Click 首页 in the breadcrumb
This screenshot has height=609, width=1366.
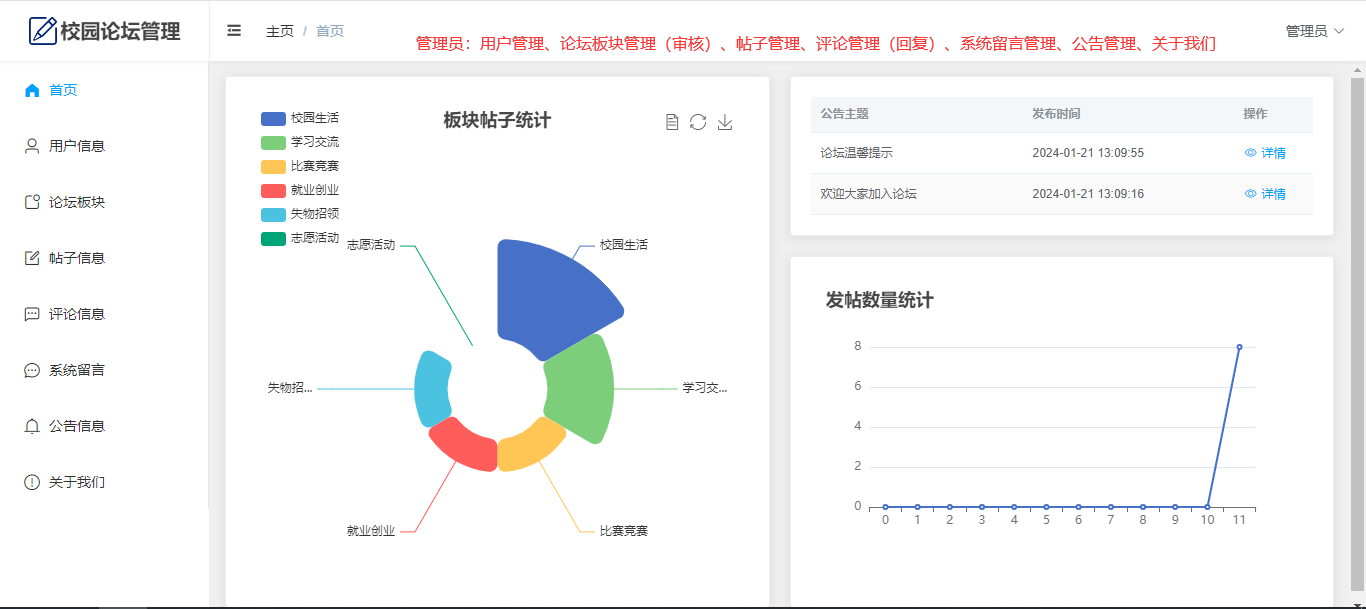click(x=330, y=31)
